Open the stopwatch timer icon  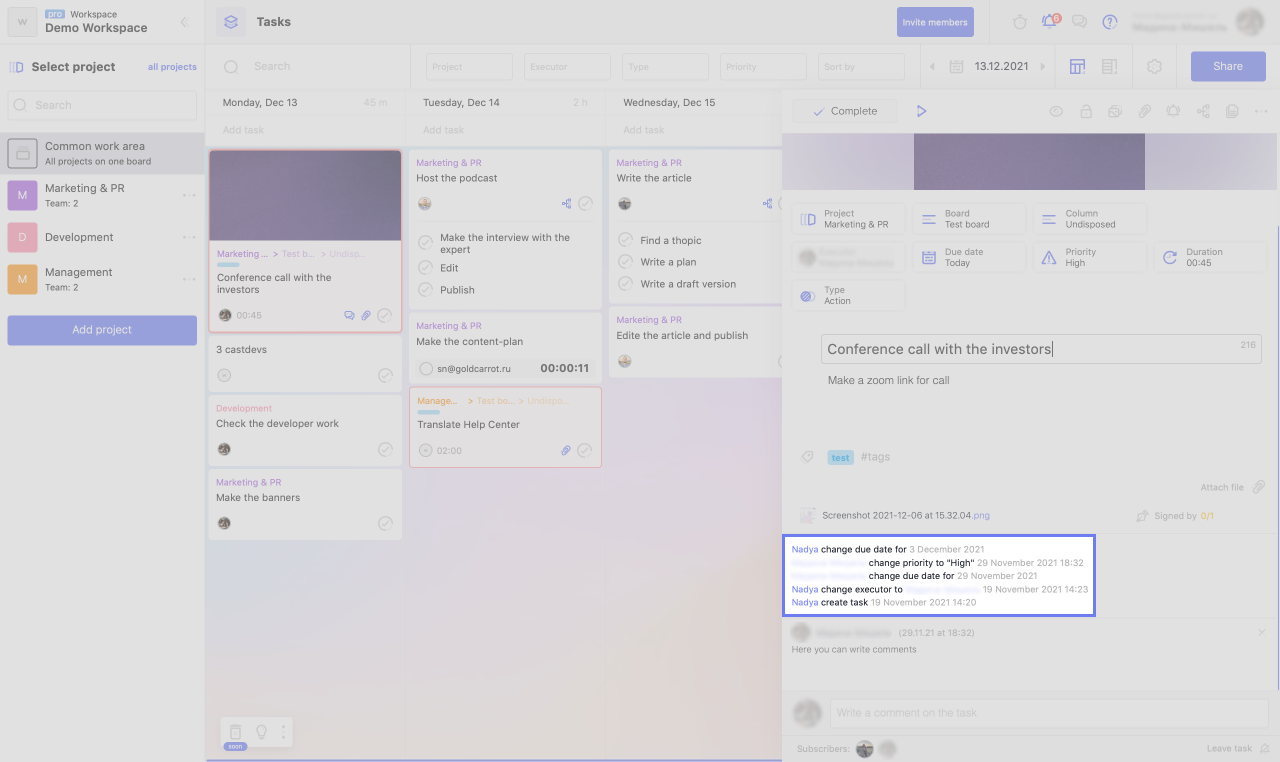coord(1020,22)
